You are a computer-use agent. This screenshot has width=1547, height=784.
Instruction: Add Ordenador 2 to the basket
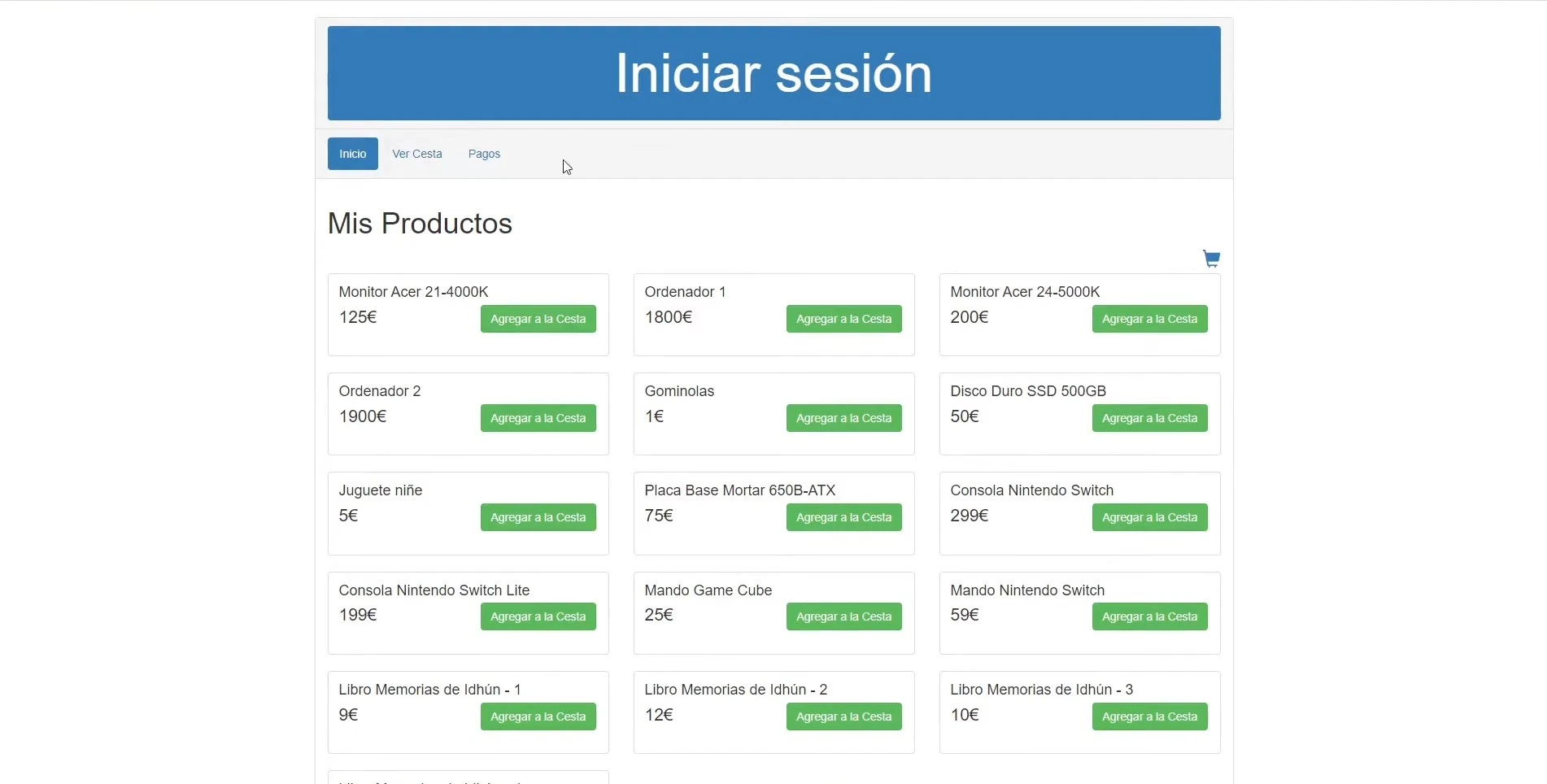[538, 418]
